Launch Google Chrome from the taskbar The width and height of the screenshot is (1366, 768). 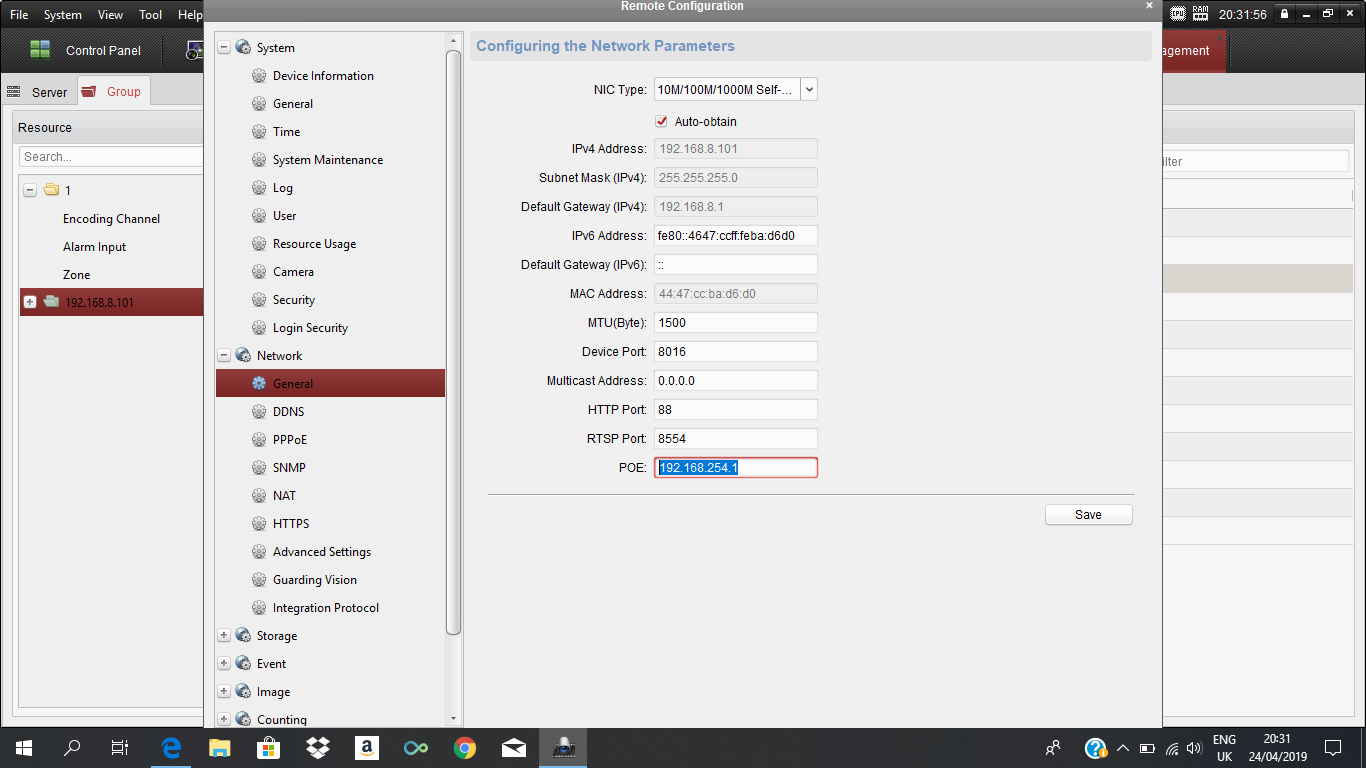[464, 748]
